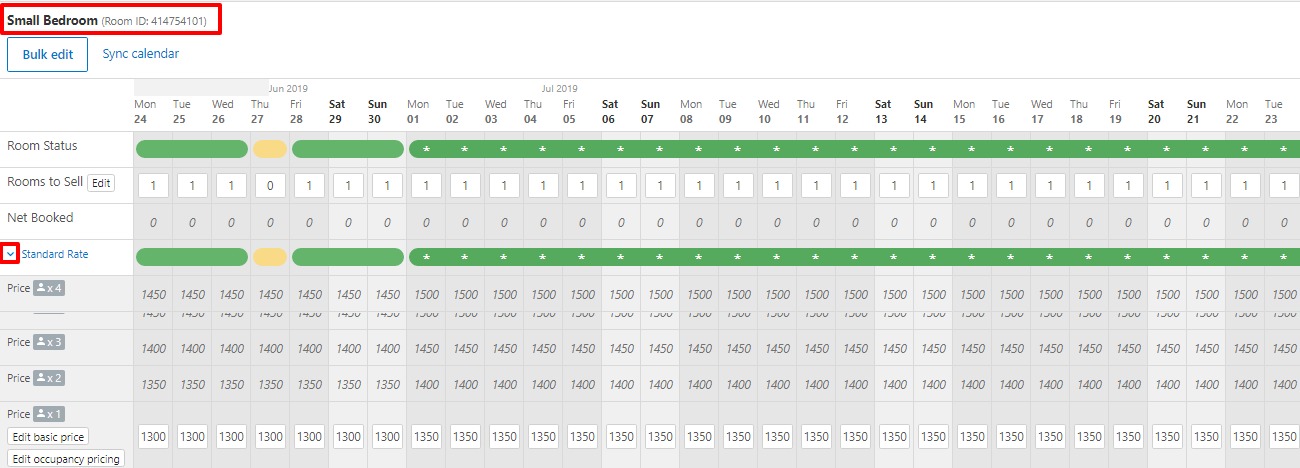The image size is (1300, 468).
Task: Click the two-person occupancy icon
Action: [49, 378]
